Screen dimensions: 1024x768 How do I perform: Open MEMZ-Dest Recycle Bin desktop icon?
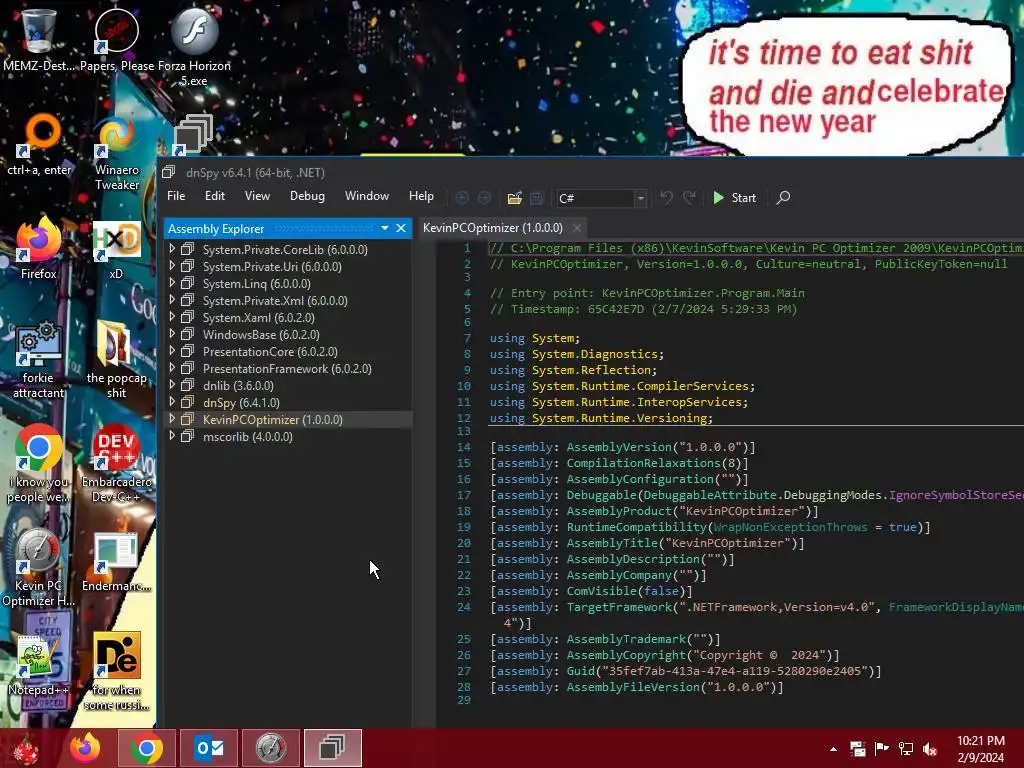pos(38,38)
